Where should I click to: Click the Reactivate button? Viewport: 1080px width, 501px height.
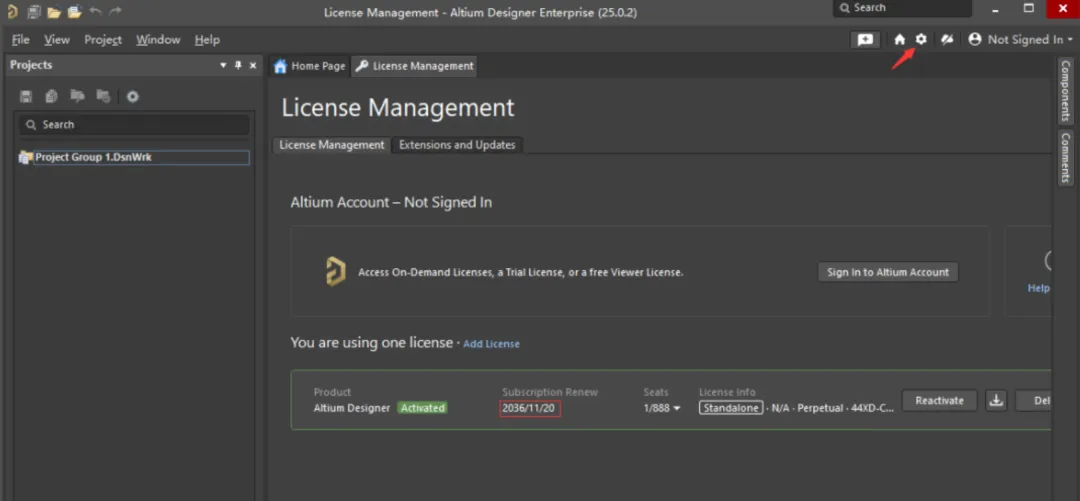pyautogui.click(x=939, y=400)
